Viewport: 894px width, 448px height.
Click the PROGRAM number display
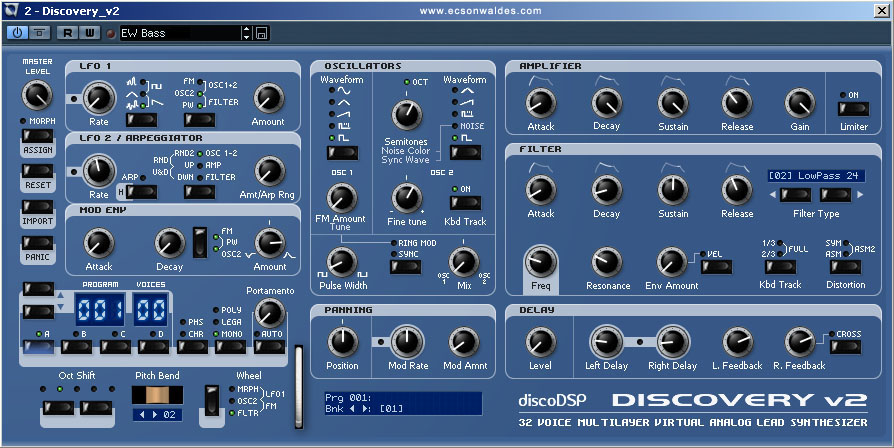click(100, 309)
